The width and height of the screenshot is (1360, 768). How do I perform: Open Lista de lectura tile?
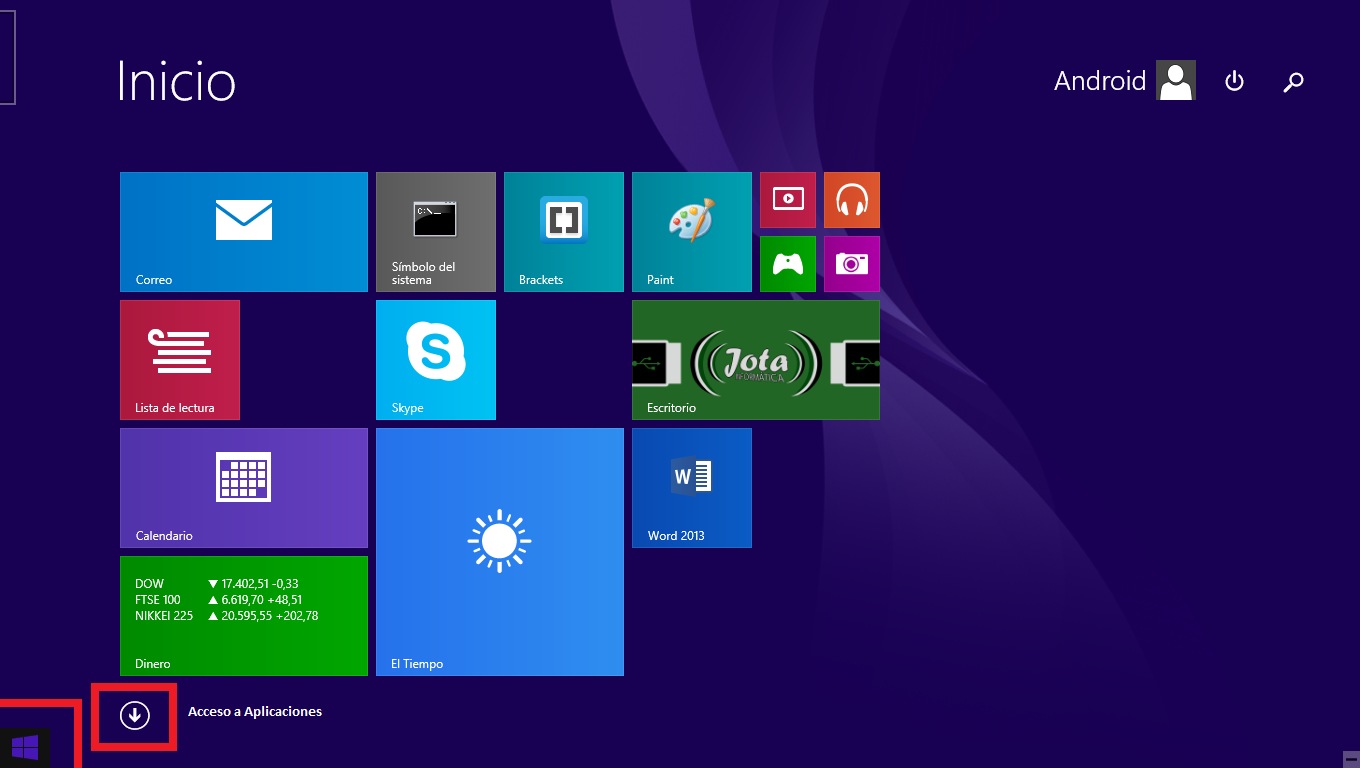coord(179,359)
